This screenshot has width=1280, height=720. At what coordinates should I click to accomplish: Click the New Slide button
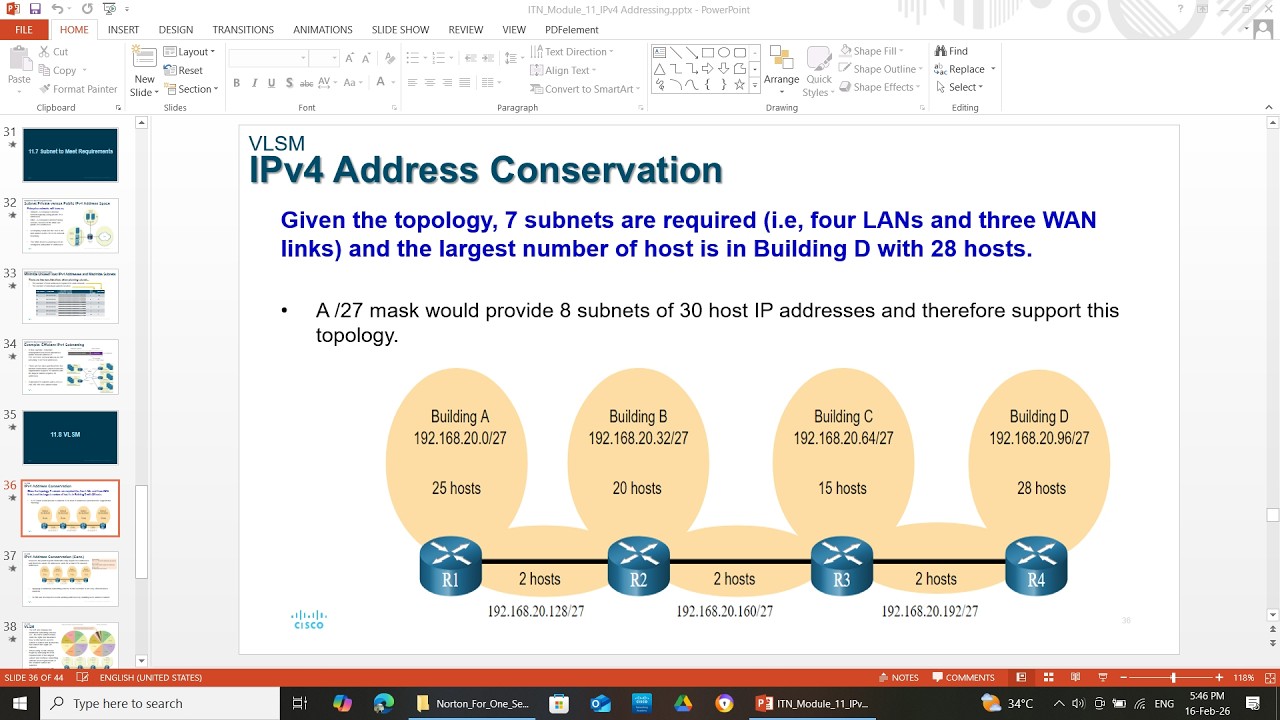pos(145,71)
